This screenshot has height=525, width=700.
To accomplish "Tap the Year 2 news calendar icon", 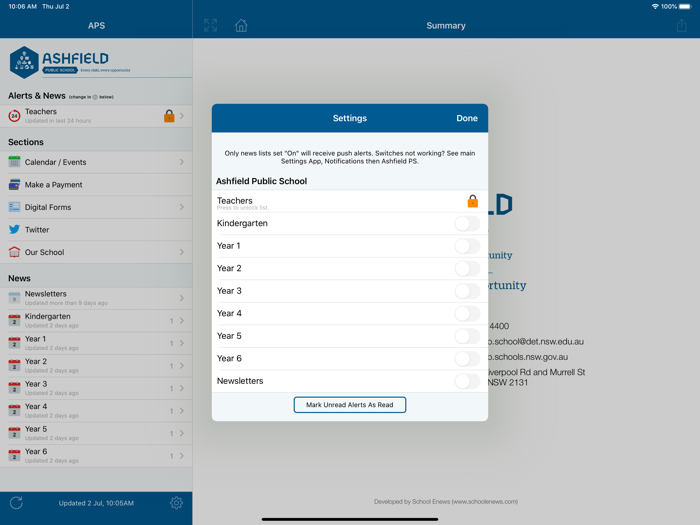I will pyautogui.click(x=14, y=365).
